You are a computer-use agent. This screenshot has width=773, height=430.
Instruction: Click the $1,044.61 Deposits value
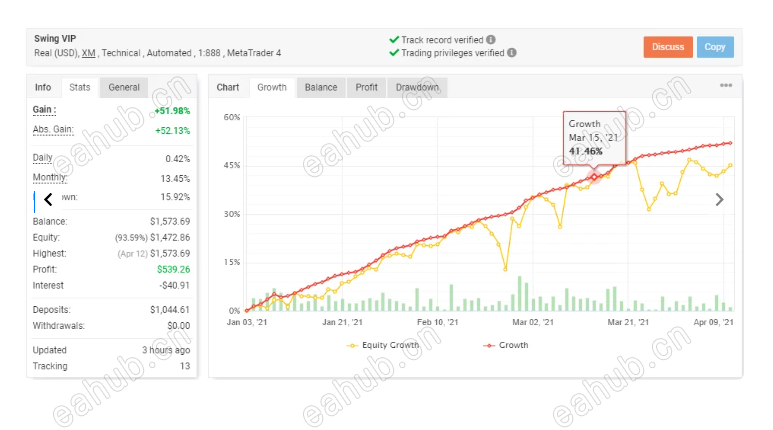coord(170,310)
